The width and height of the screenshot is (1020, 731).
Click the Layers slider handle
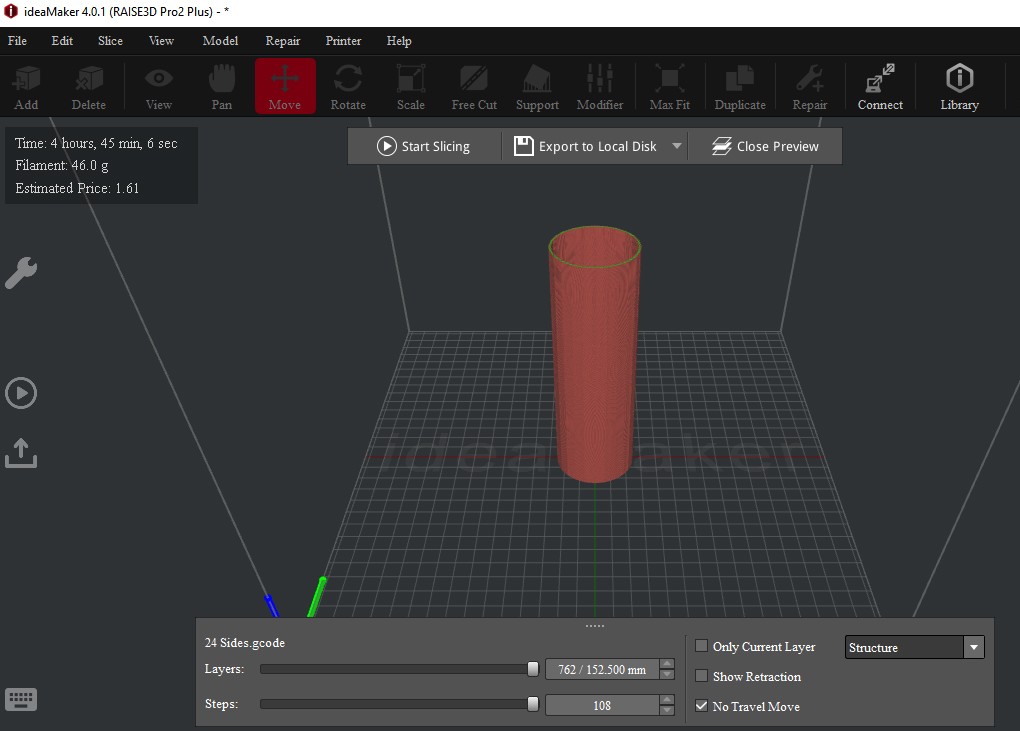coord(533,669)
